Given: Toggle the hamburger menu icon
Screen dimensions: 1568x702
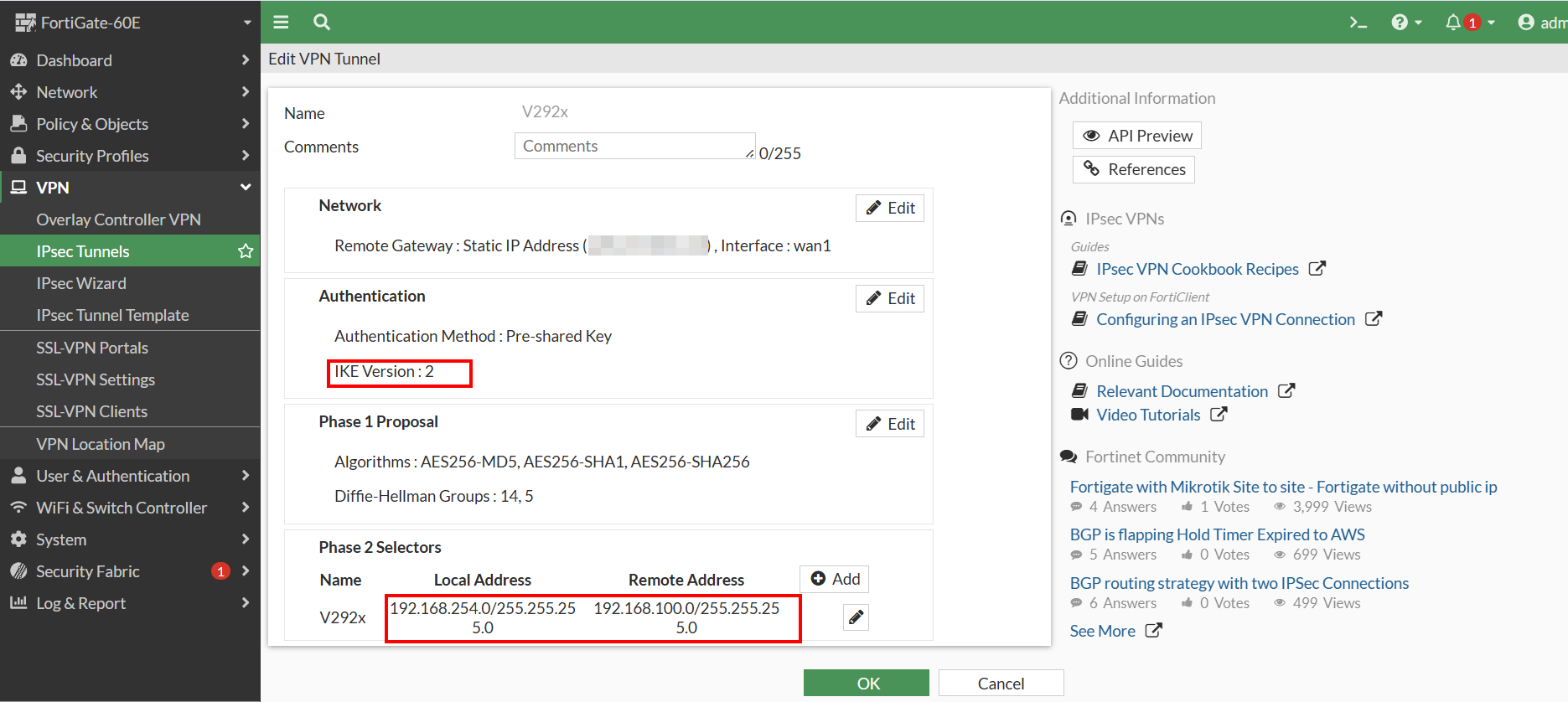Looking at the screenshot, I should click(281, 23).
